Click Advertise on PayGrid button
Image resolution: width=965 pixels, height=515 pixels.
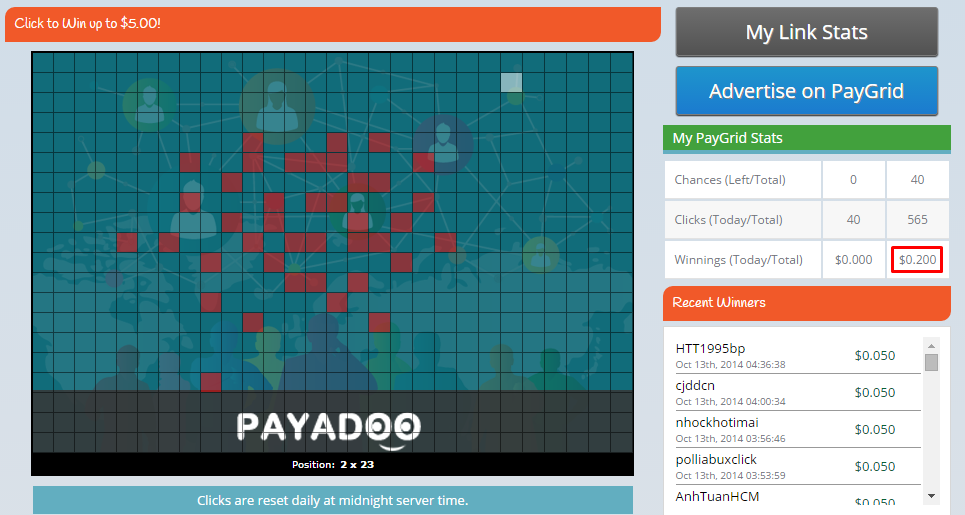coord(806,91)
